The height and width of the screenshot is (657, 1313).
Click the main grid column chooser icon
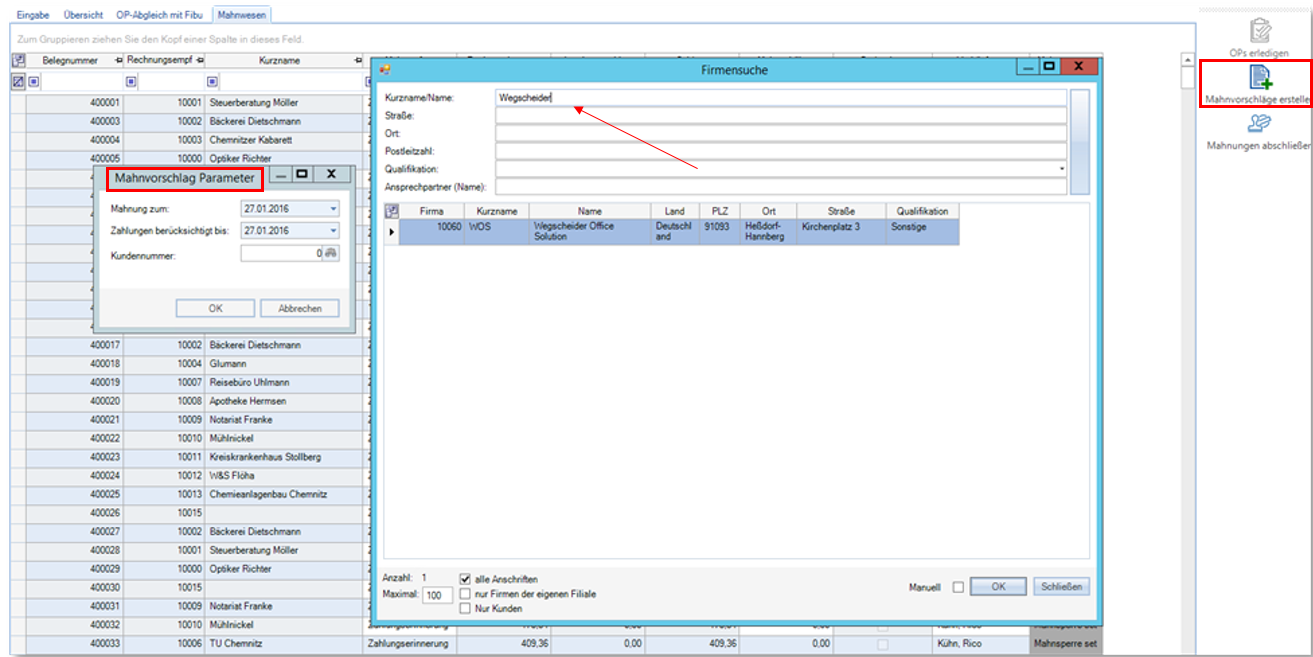point(18,61)
